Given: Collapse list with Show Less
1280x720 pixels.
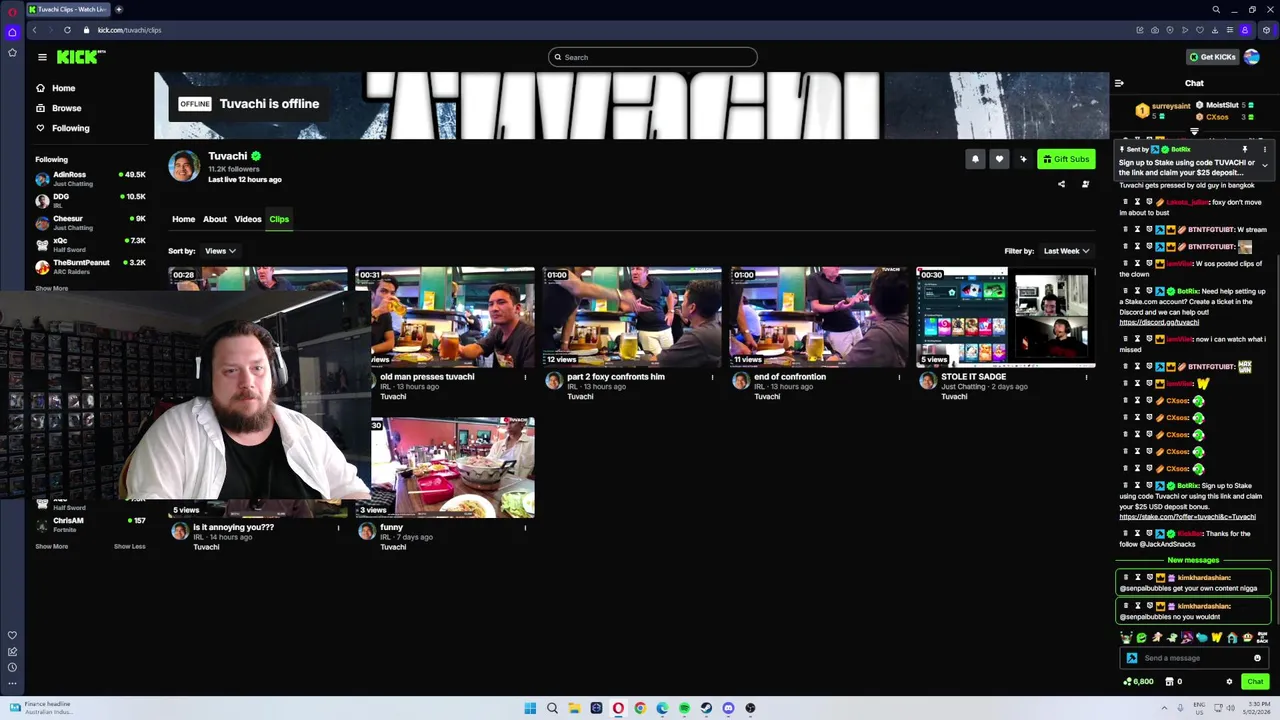Looking at the screenshot, I should coord(129,546).
